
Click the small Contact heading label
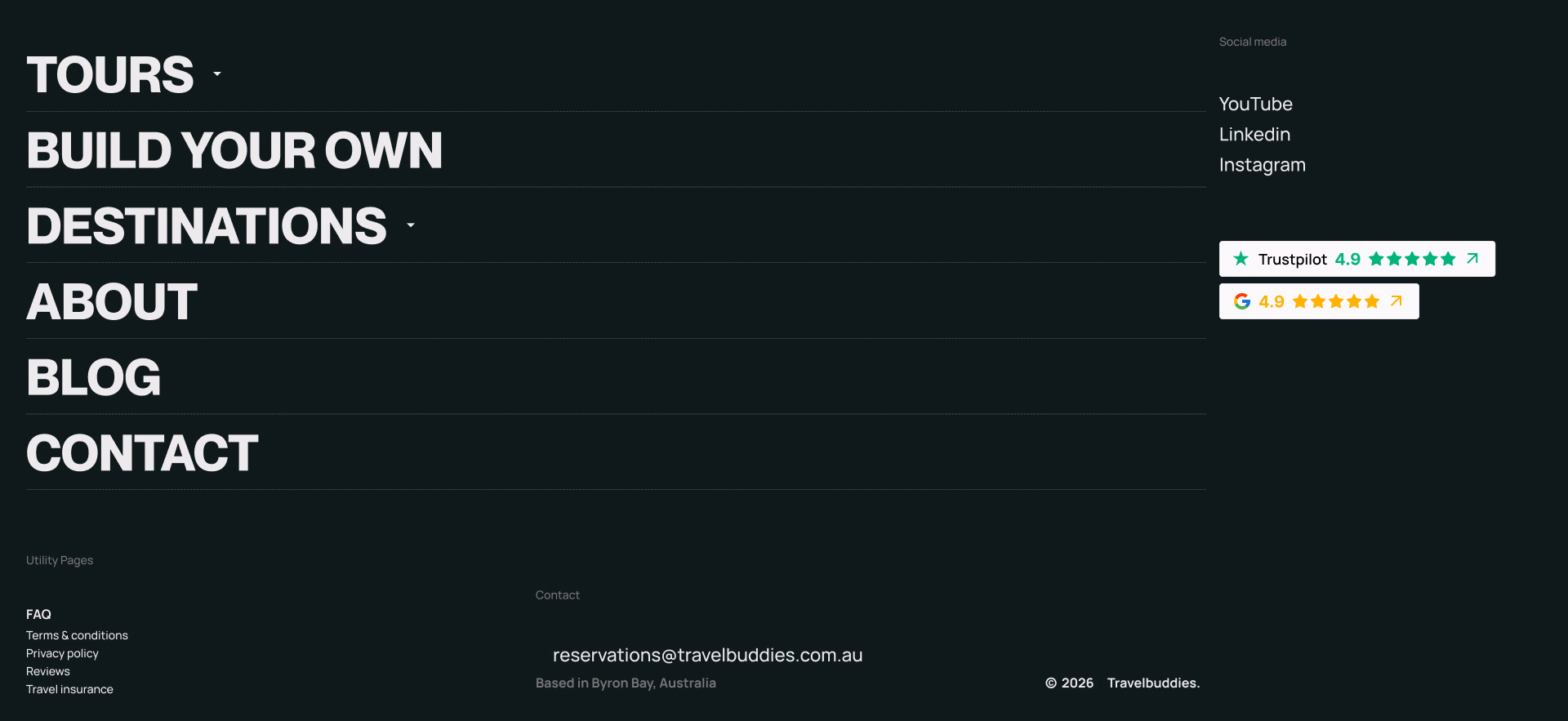pyautogui.click(x=557, y=595)
